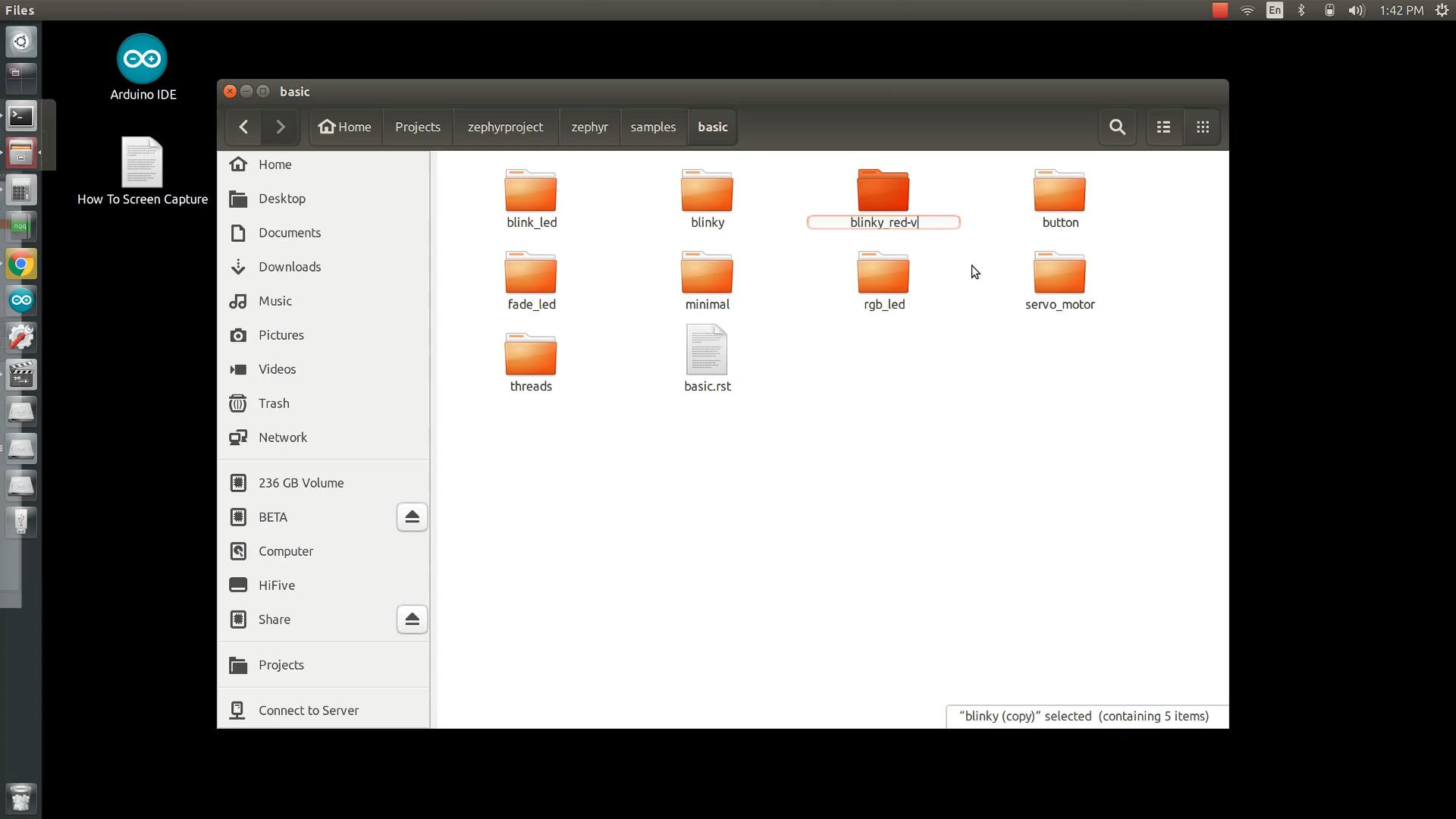Switch to list view layout
Viewport: 1456px width, 819px height.
(1163, 127)
